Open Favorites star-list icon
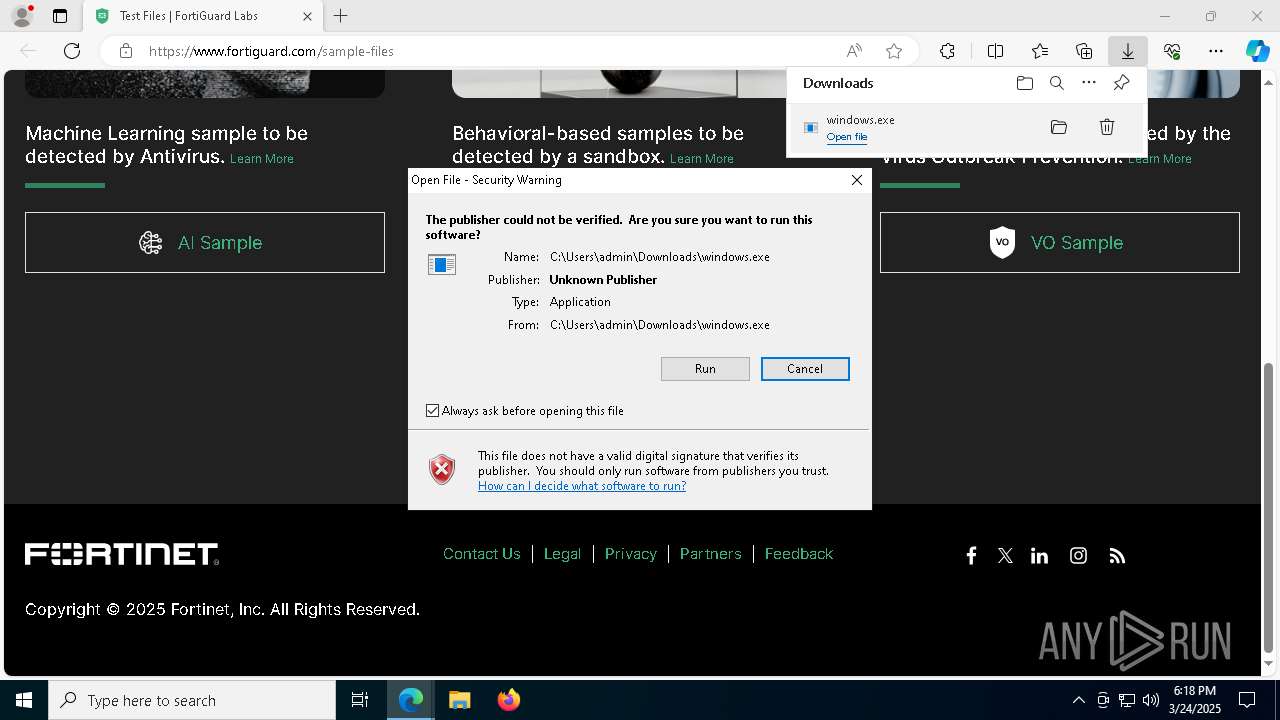The width and height of the screenshot is (1280, 720). (1040, 51)
